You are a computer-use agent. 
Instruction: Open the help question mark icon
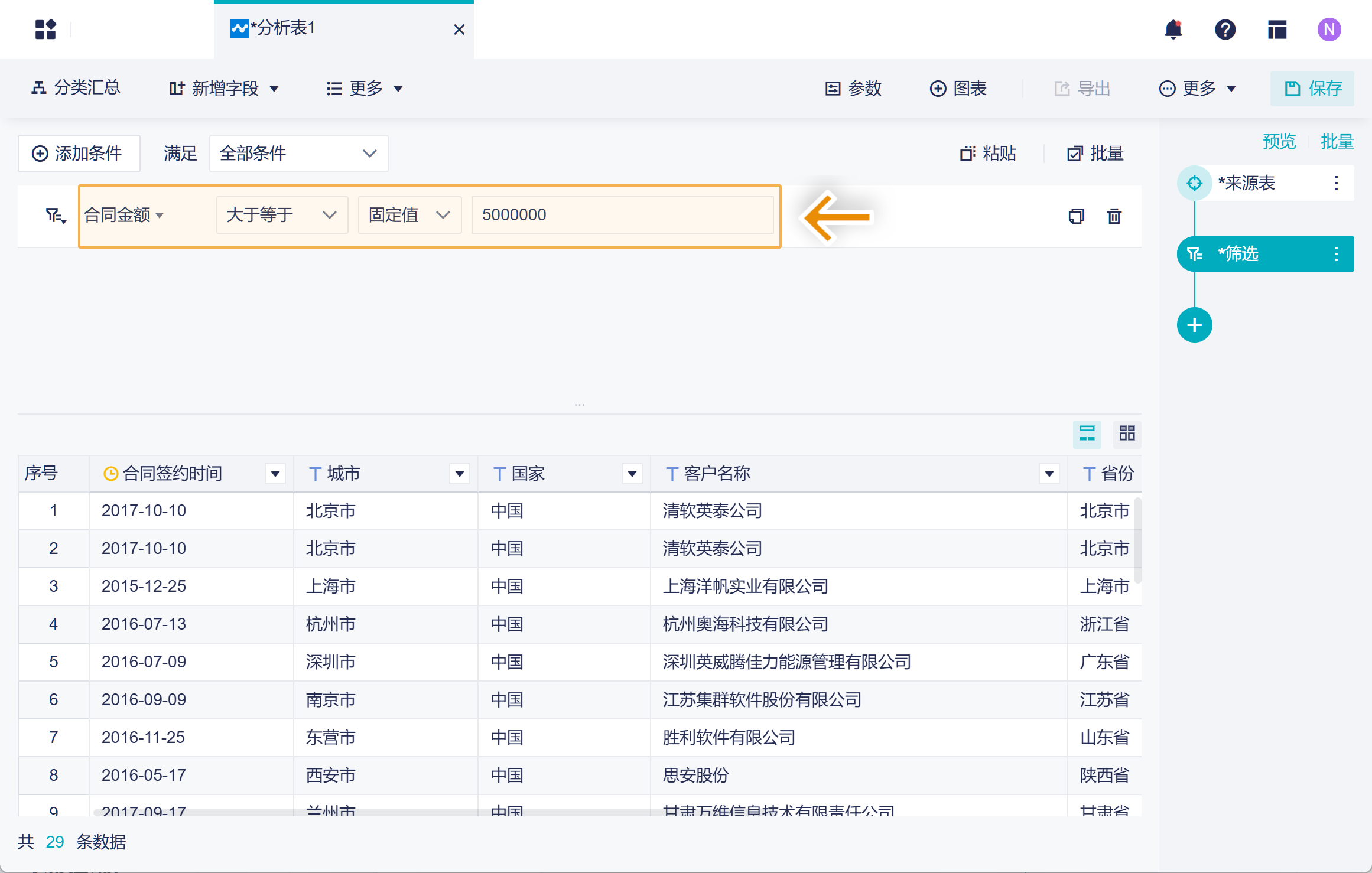tap(1225, 30)
